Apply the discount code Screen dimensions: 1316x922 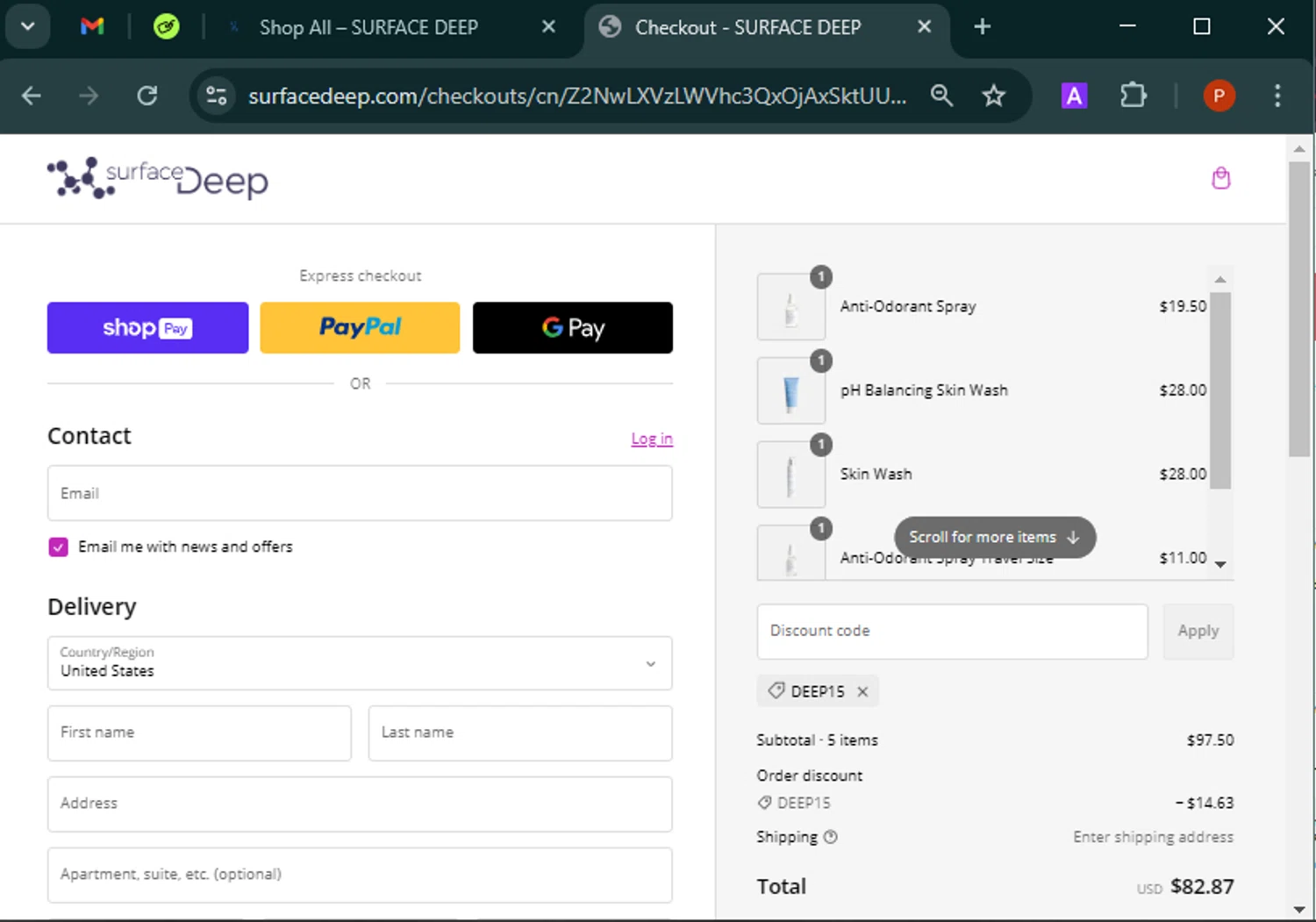1198,632
